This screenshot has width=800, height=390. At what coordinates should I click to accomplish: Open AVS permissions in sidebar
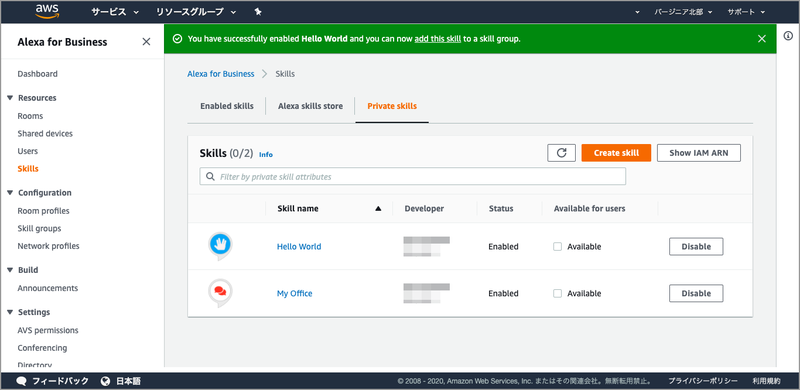tap(48, 330)
